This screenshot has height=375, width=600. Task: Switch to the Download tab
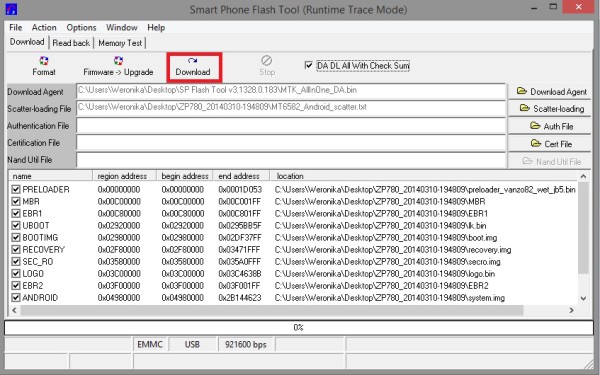(x=27, y=42)
